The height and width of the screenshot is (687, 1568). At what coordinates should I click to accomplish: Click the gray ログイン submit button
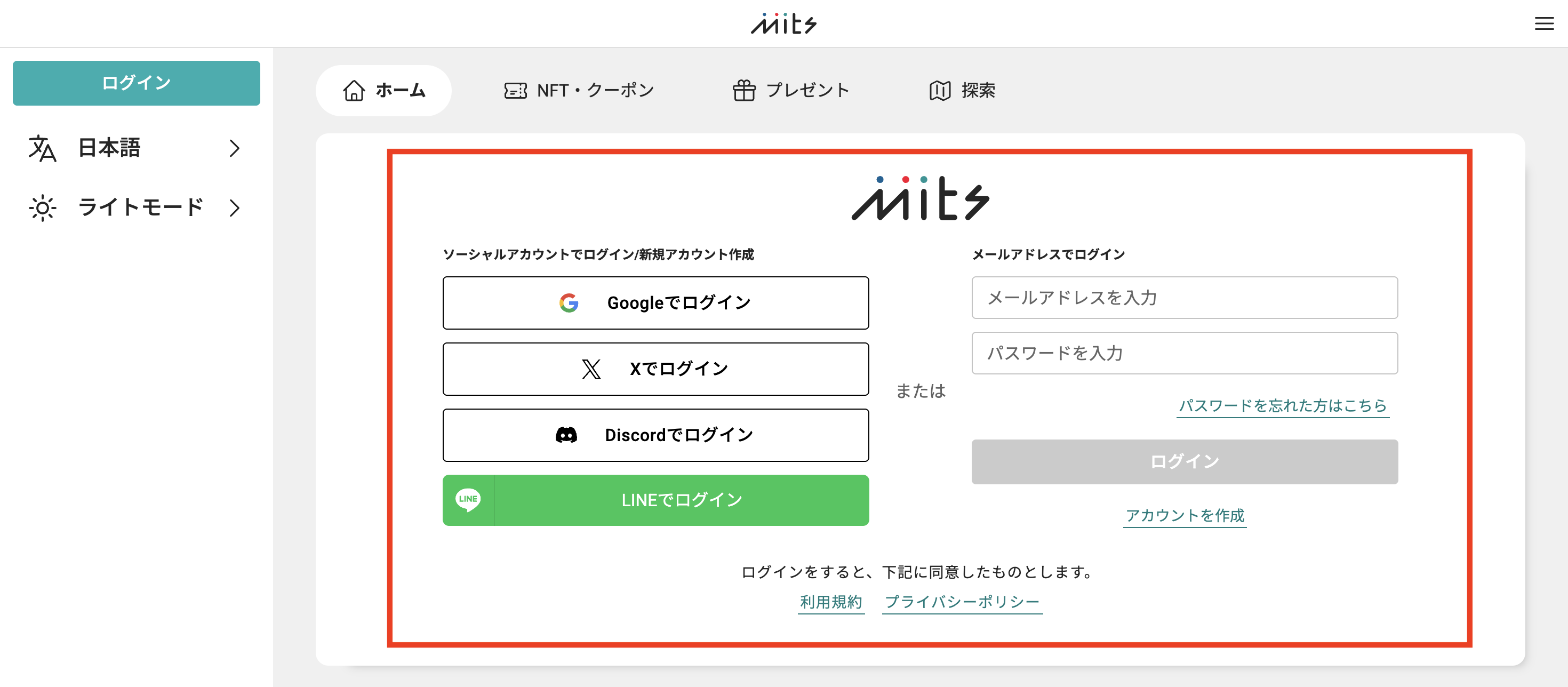[1185, 462]
